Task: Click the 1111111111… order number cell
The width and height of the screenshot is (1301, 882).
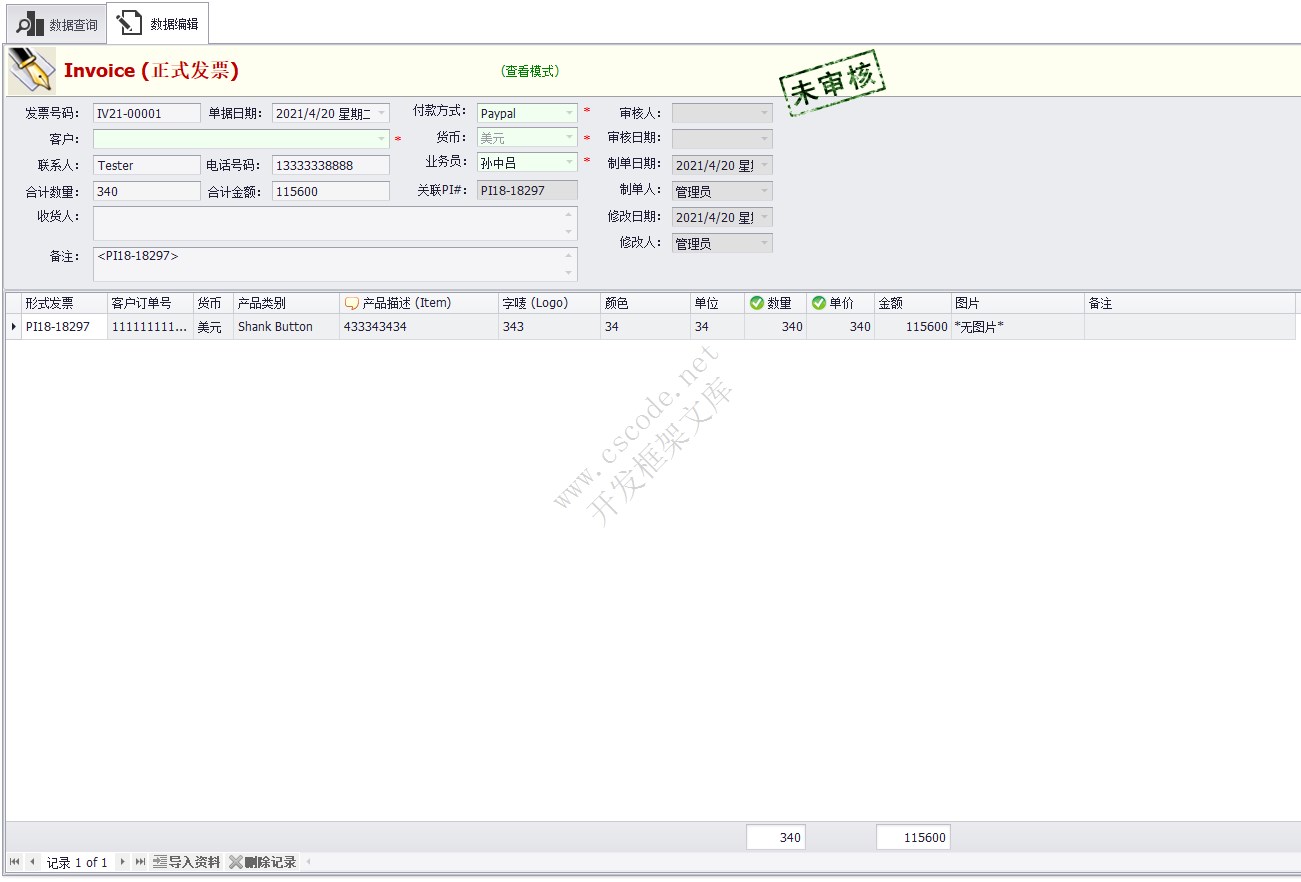Action: click(150, 327)
